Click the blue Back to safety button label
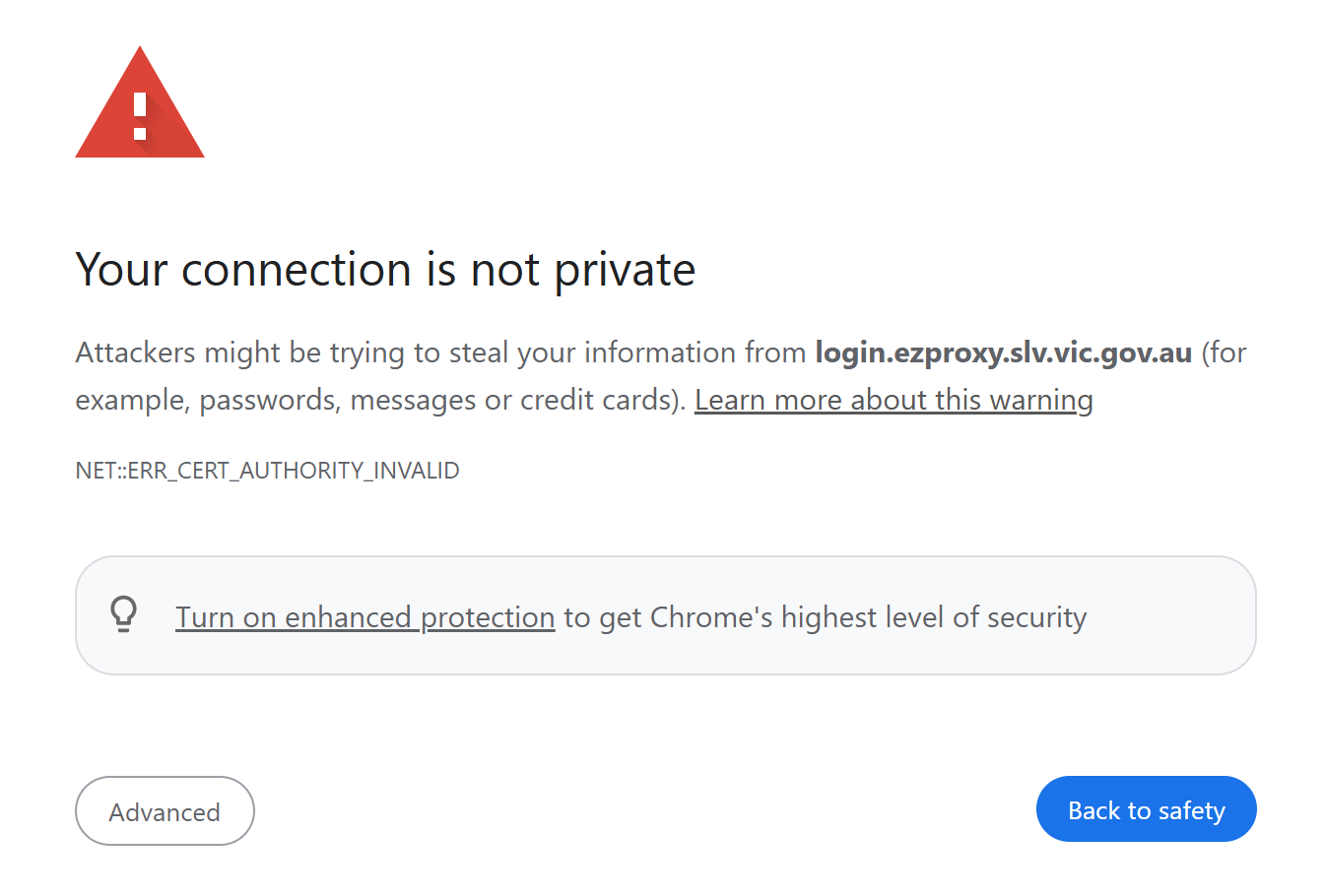1324x896 pixels. (x=1146, y=808)
